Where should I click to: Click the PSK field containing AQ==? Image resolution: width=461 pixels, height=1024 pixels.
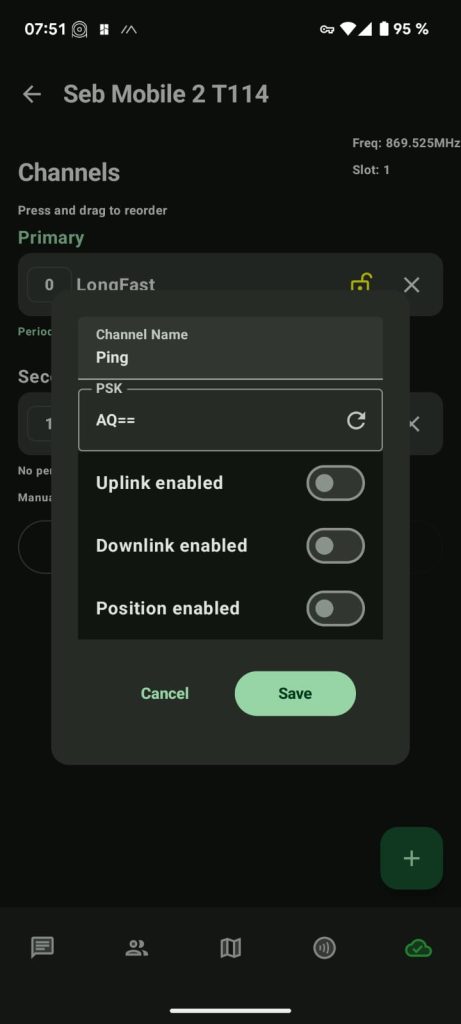tap(230, 420)
